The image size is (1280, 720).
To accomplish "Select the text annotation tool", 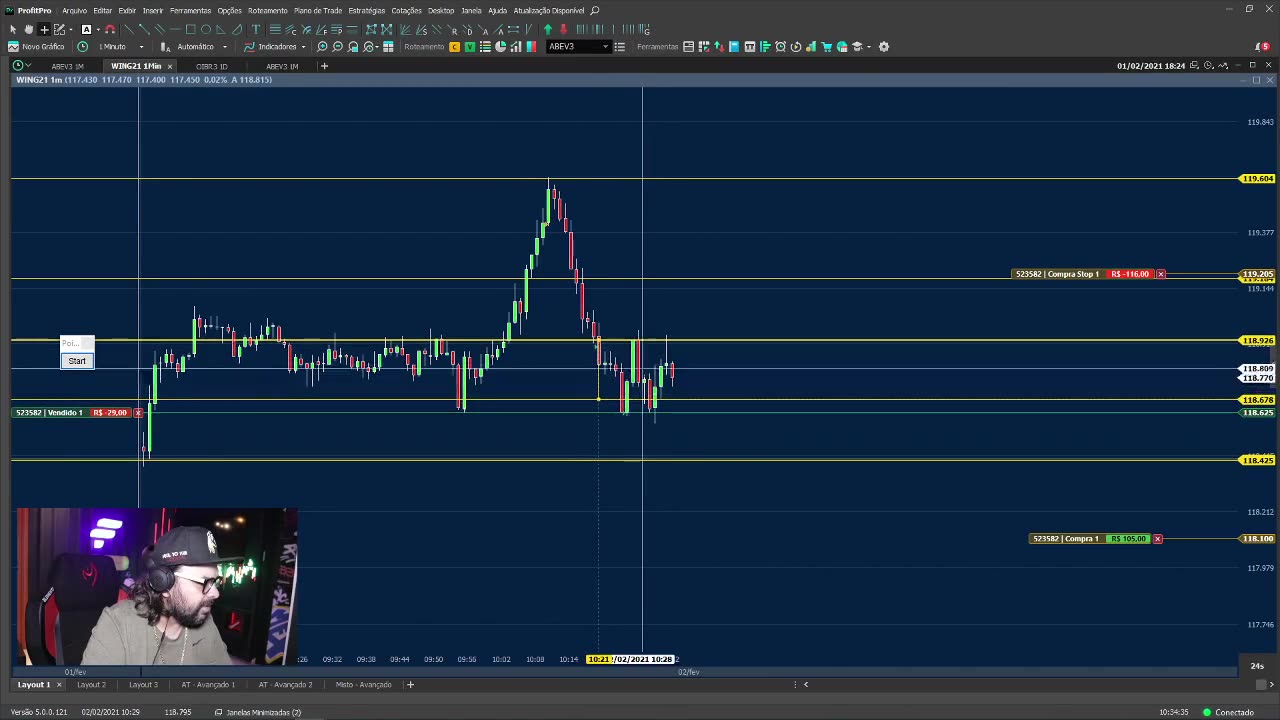I will click(x=255, y=29).
